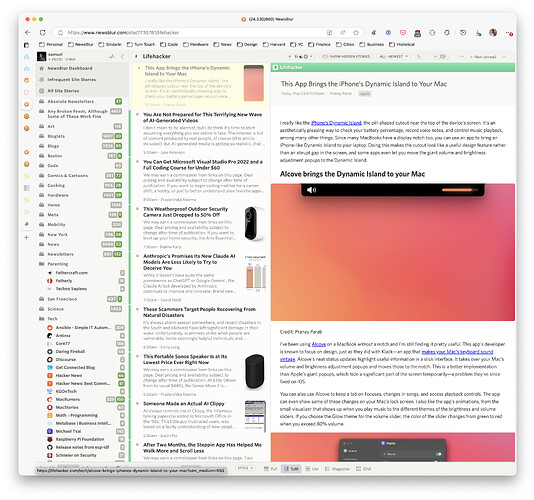Bookmark this page with the star icon
Screen dimensions: 534x500
tap(356, 33)
